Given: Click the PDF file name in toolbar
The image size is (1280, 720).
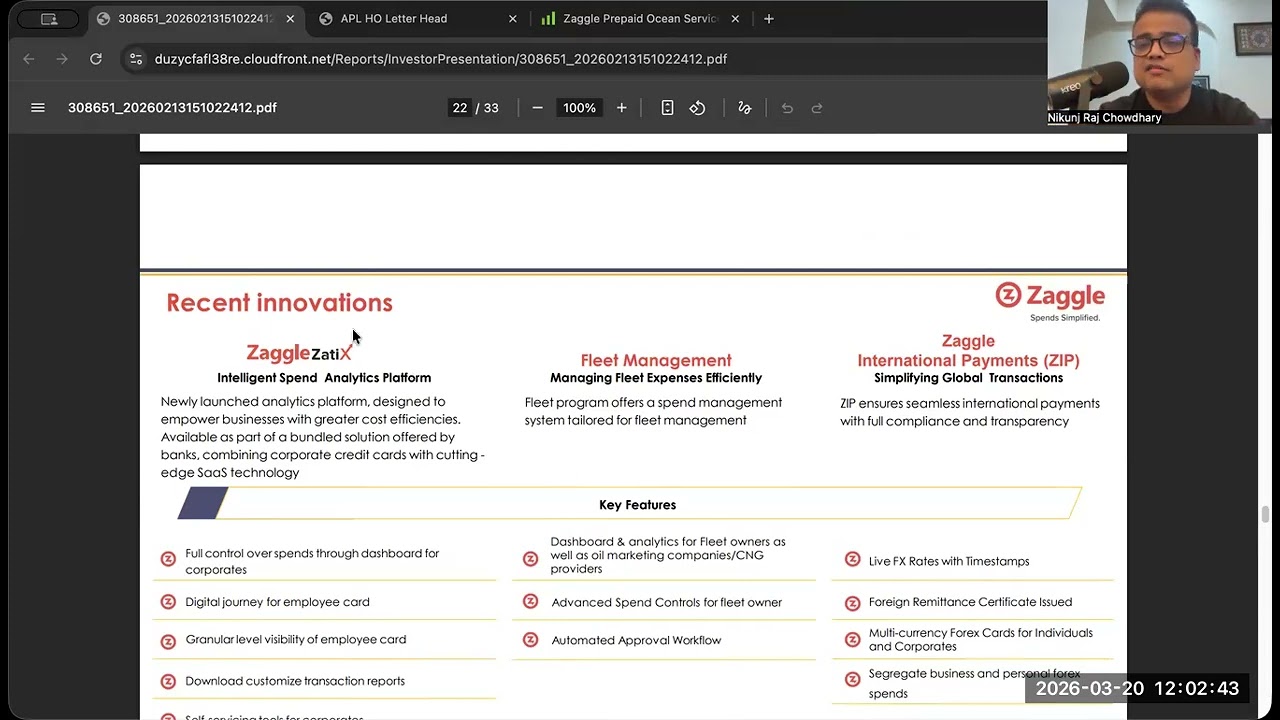Looking at the screenshot, I should coord(172,108).
